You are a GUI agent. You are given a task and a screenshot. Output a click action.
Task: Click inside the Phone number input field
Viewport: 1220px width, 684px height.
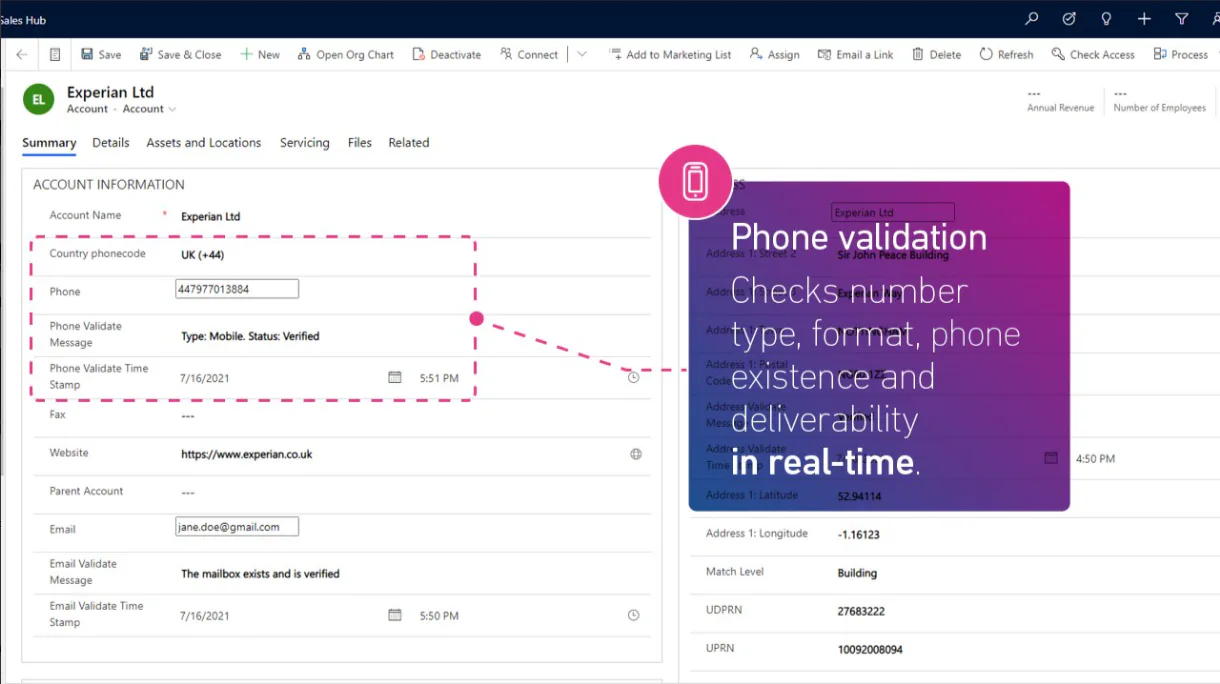(236, 288)
